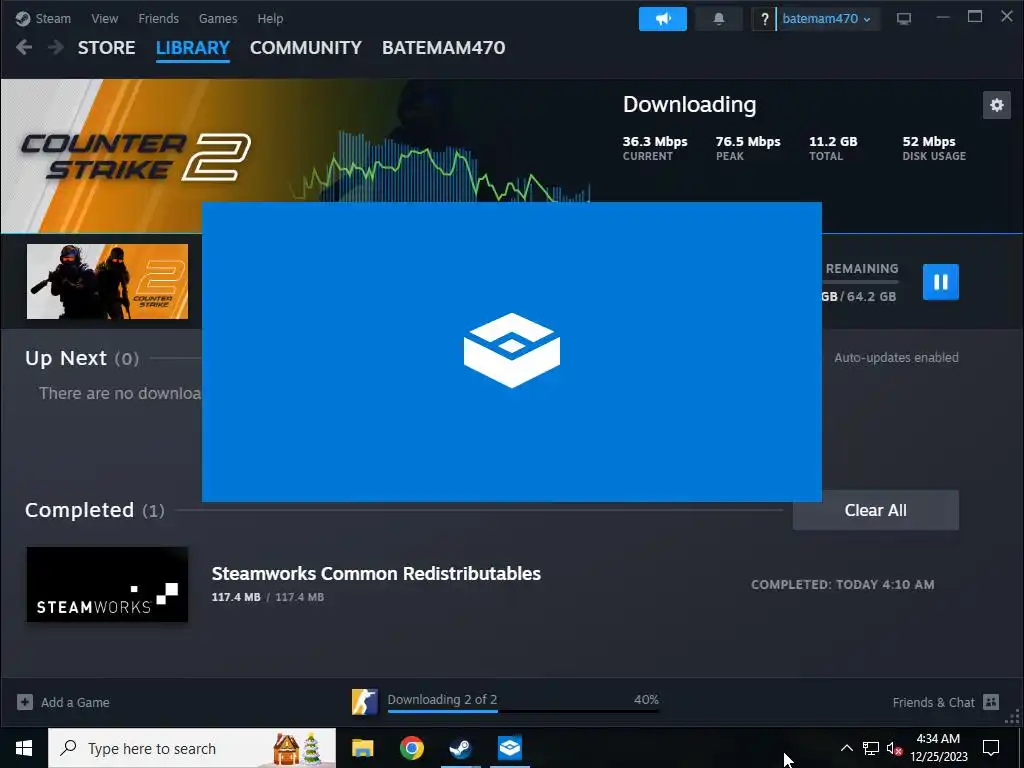Click the Windows Sandbox splash logo
The height and width of the screenshot is (768, 1024).
click(512, 351)
